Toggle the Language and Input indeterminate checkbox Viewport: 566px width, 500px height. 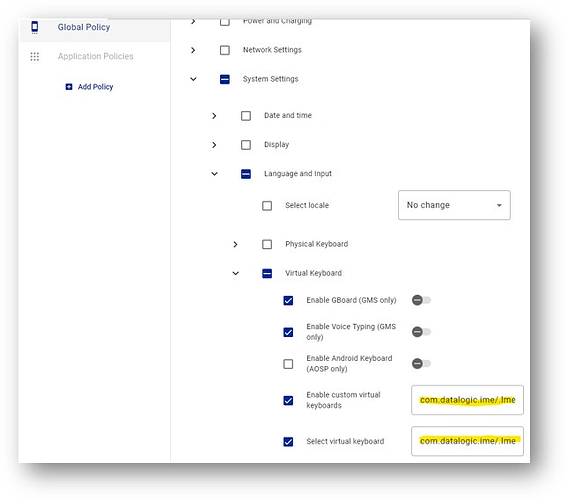246,174
